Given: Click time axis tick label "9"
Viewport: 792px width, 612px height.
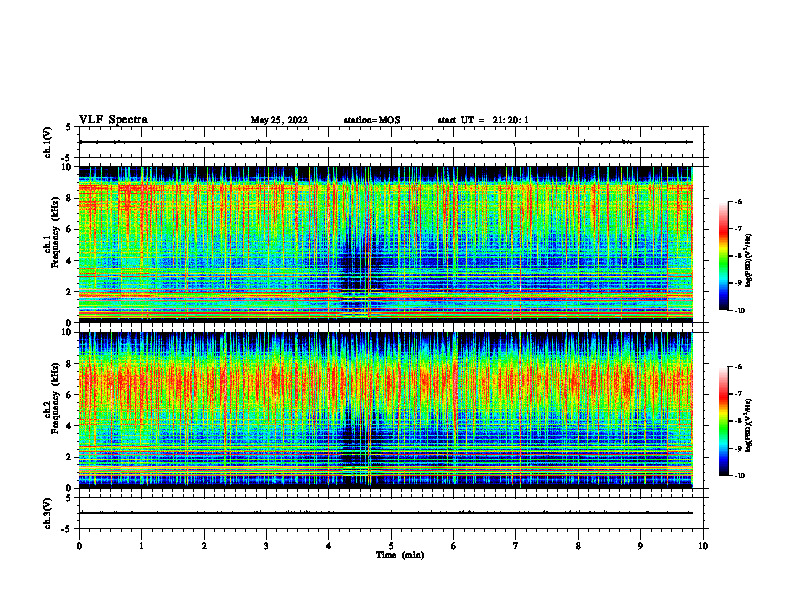Looking at the screenshot, I should (x=640, y=546).
